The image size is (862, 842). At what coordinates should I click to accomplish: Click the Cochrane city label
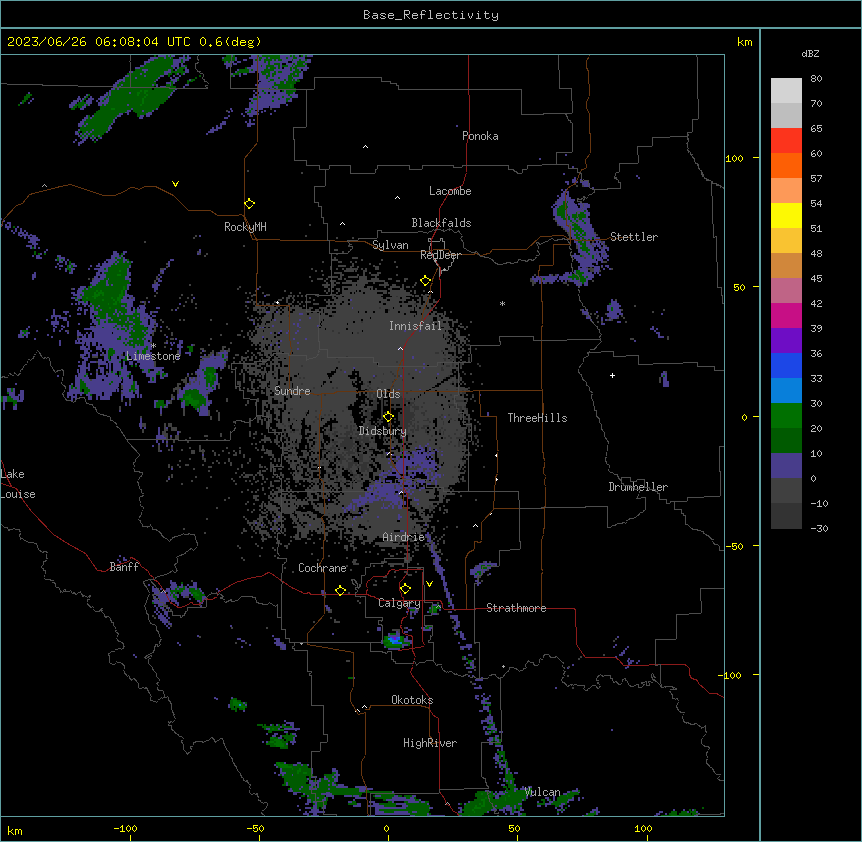322,568
